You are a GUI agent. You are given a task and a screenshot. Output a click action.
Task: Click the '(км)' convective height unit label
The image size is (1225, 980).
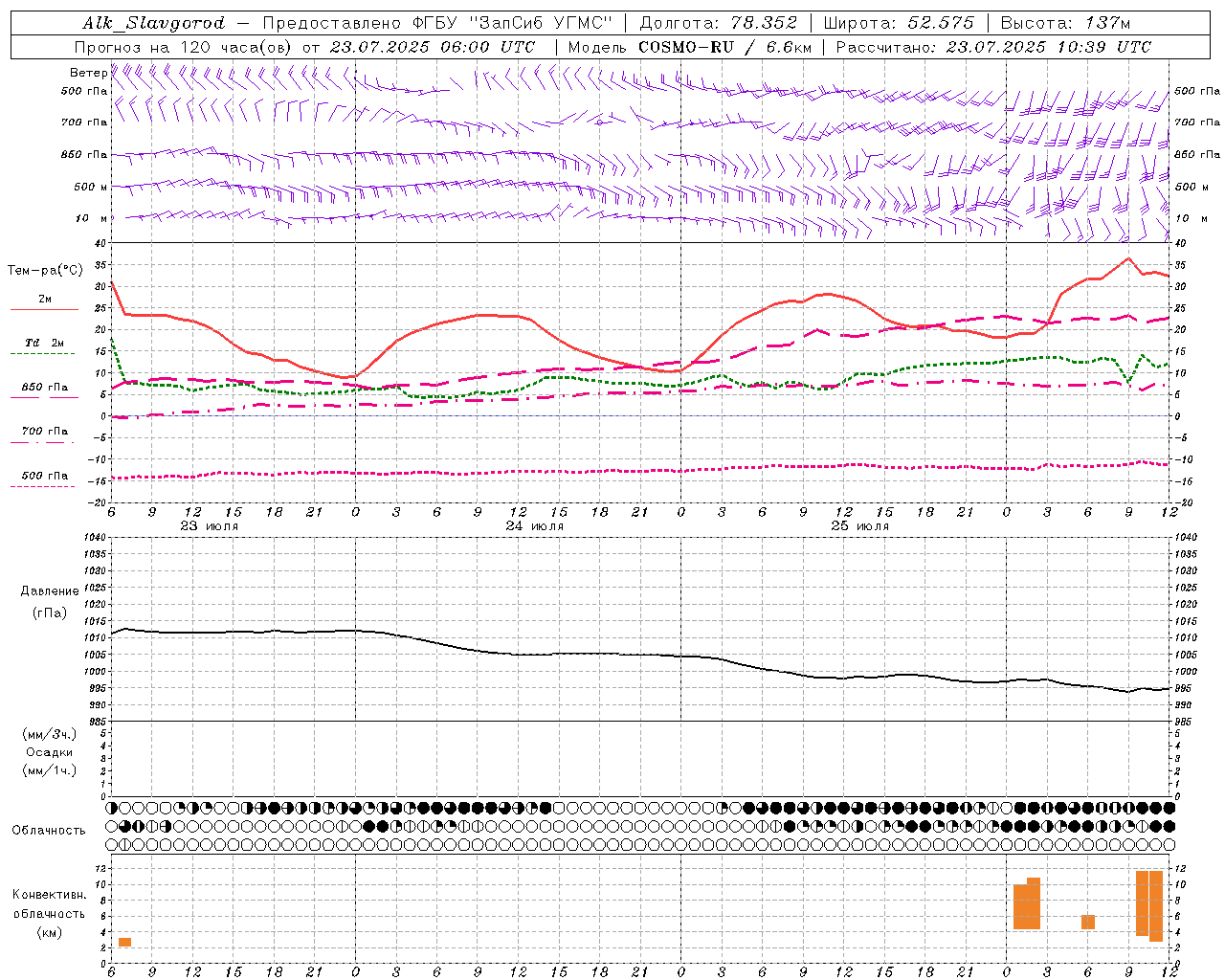point(50,932)
